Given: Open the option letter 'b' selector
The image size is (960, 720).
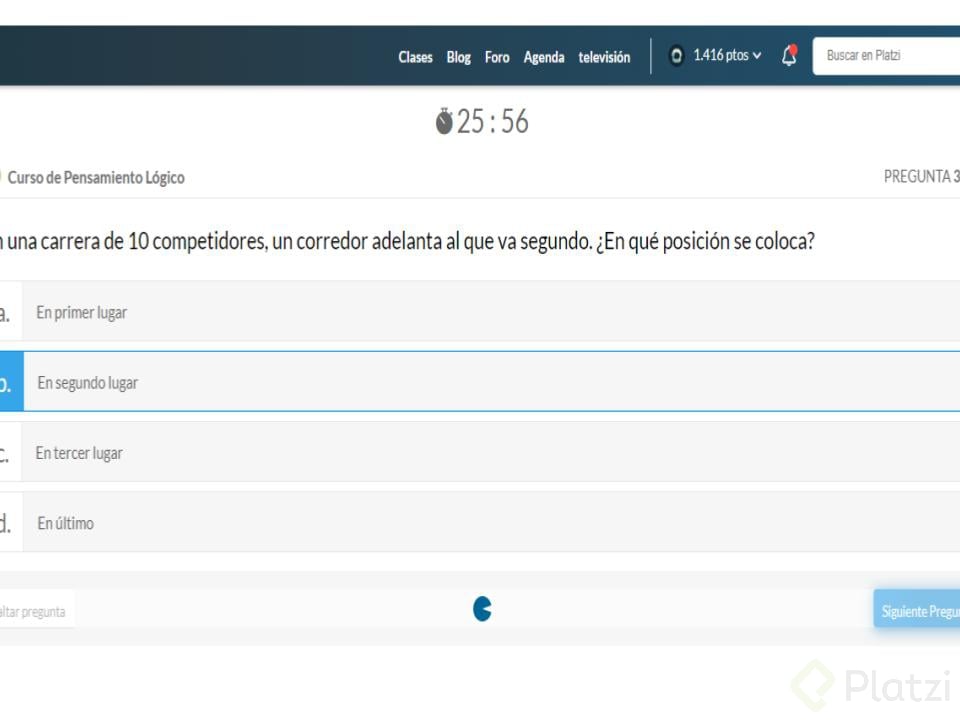Looking at the screenshot, I should click(x=5, y=382).
